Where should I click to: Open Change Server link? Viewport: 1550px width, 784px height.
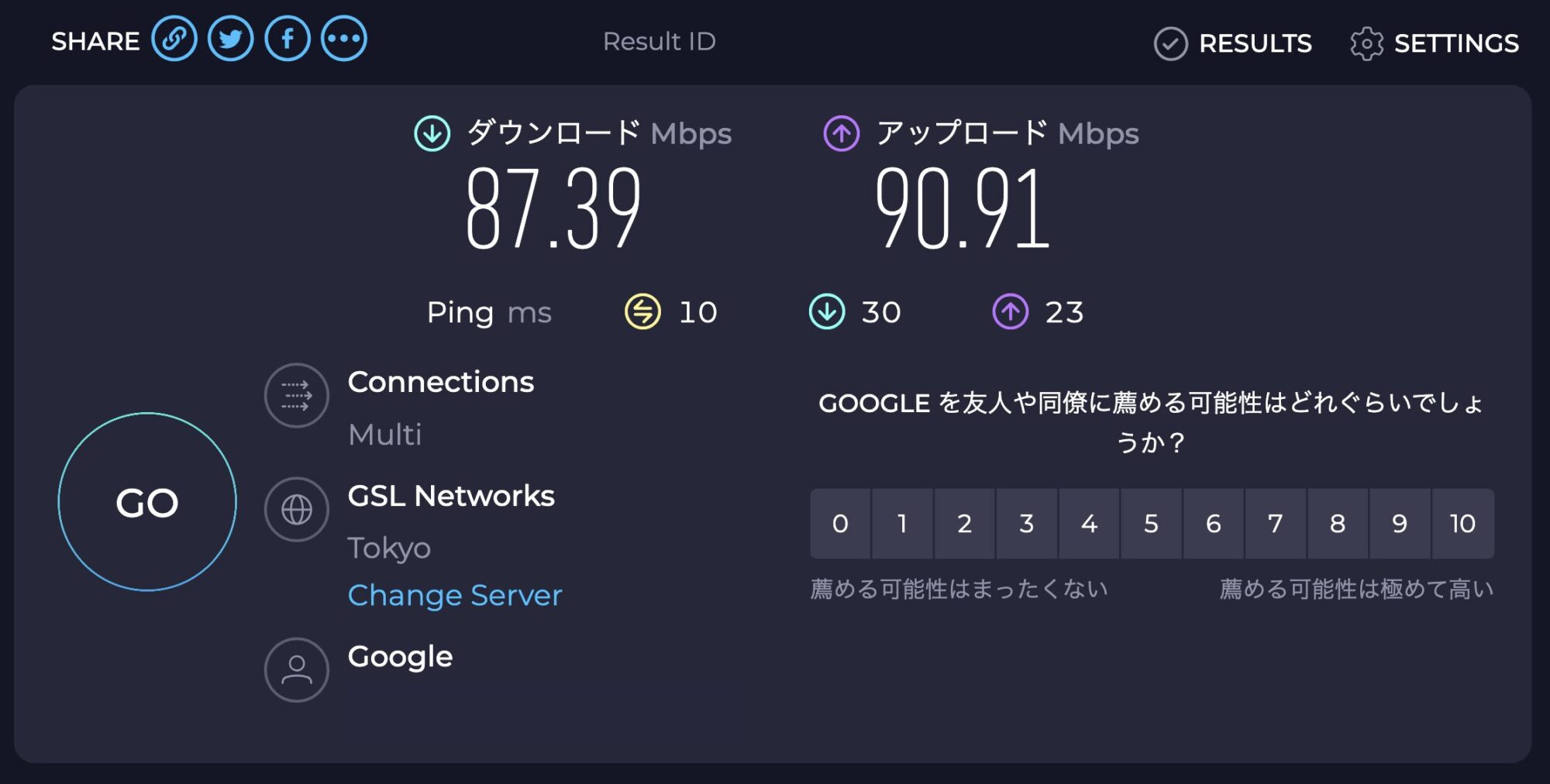pos(456,595)
